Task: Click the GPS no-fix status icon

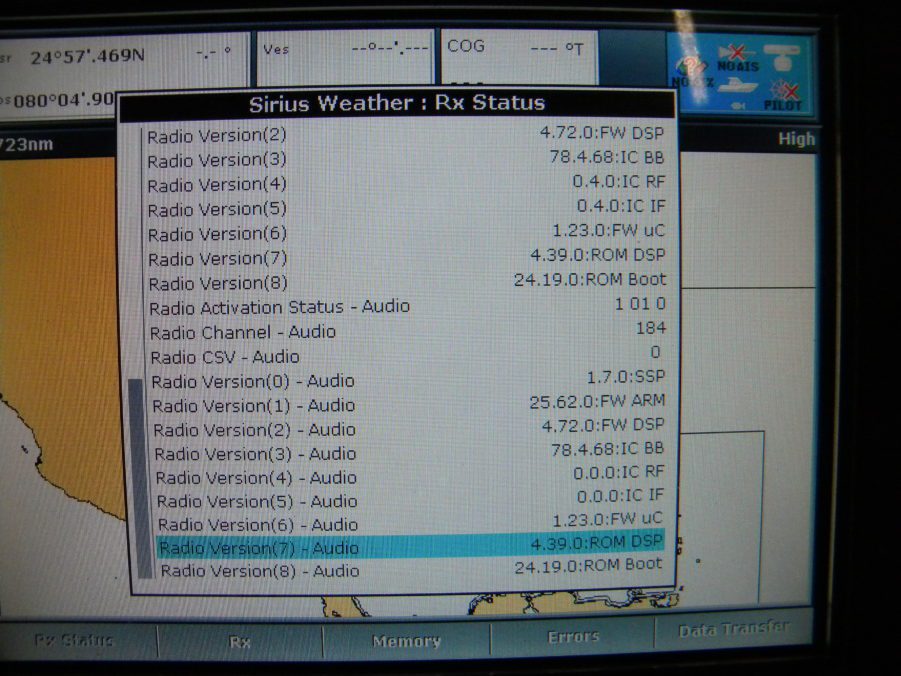Action: pos(692,71)
